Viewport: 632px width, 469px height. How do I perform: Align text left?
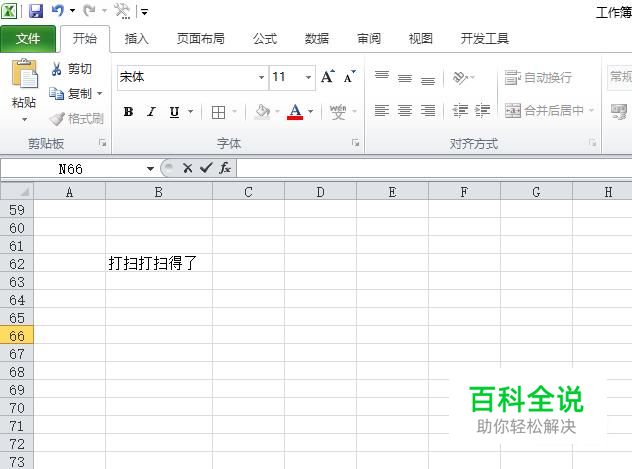point(382,110)
